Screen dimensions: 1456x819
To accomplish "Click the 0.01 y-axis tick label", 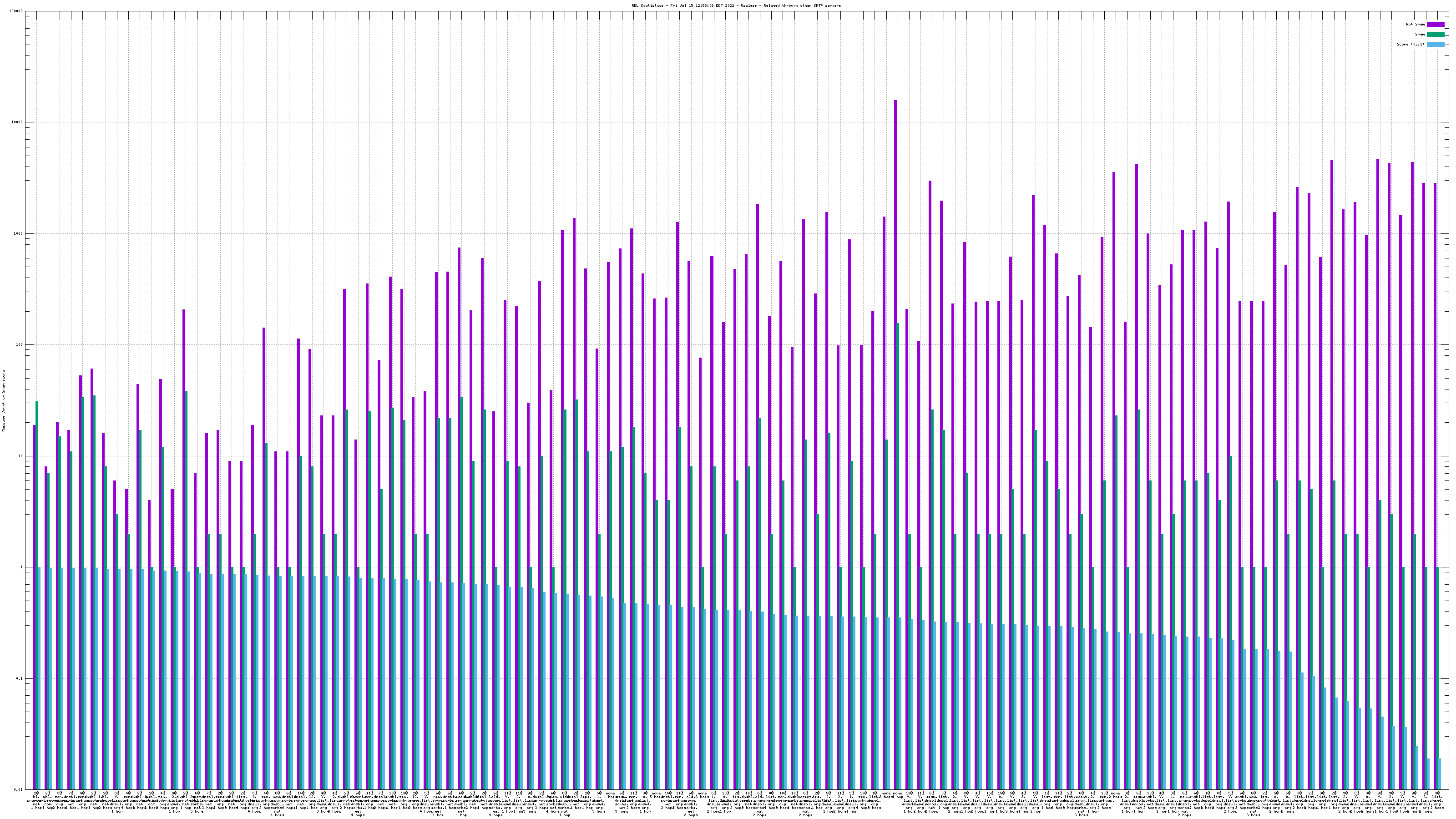I will pyautogui.click(x=19, y=789).
